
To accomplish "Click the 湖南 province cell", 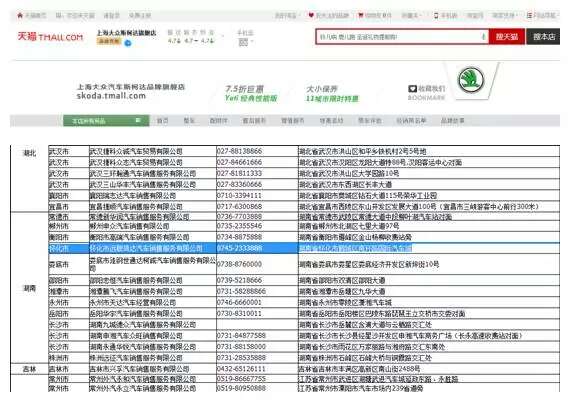I will [x=29, y=288].
